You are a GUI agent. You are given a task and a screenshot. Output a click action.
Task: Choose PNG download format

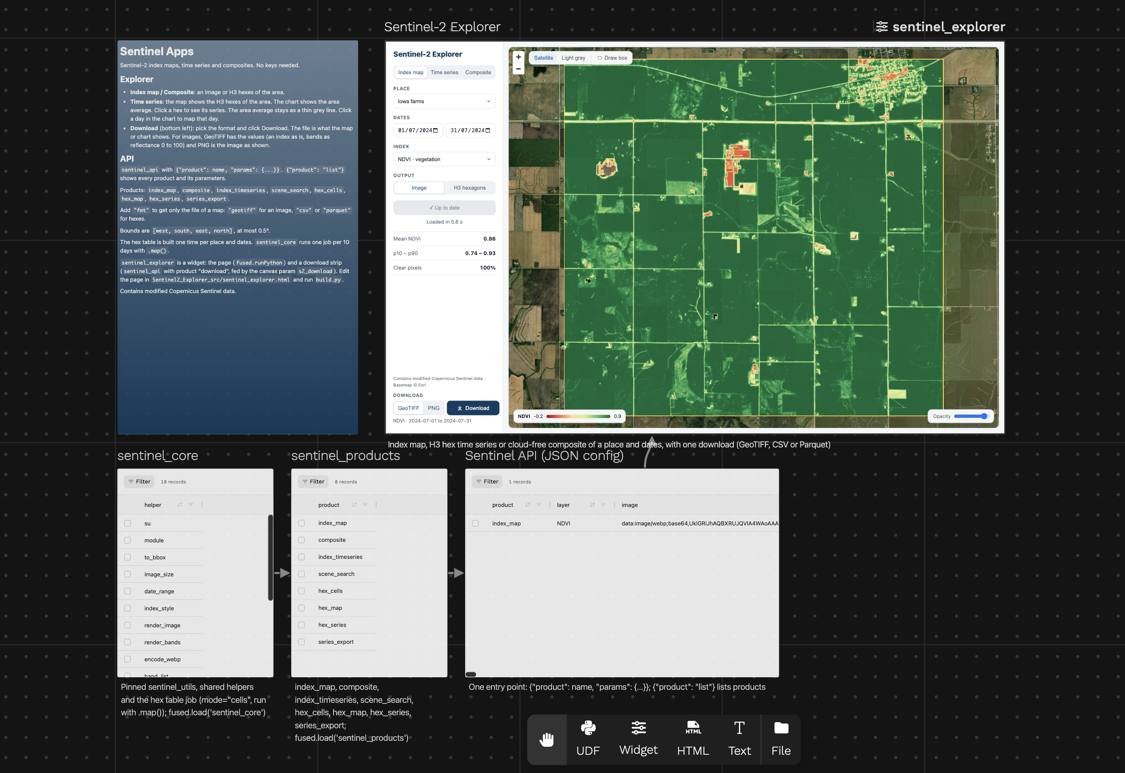pos(433,408)
